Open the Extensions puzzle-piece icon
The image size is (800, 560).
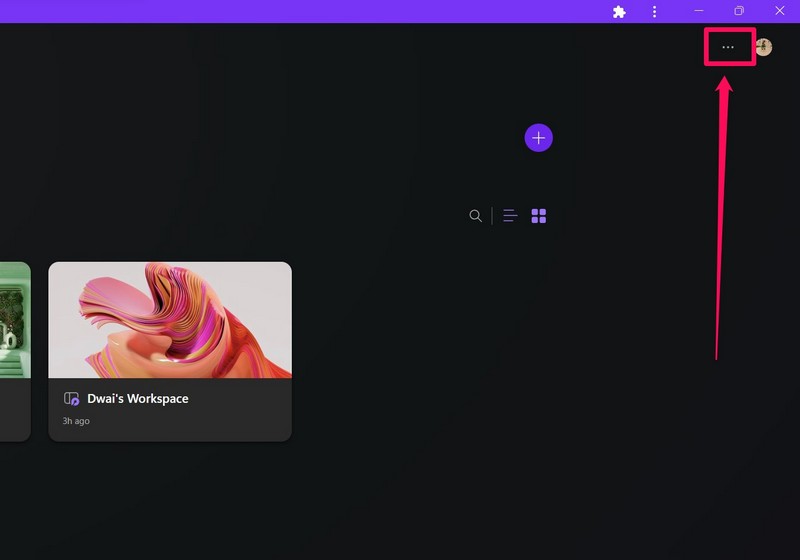pos(619,12)
